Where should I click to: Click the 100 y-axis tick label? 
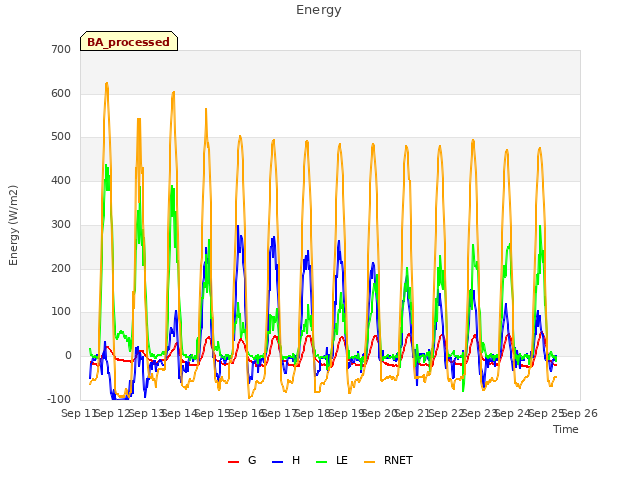[x=61, y=312]
